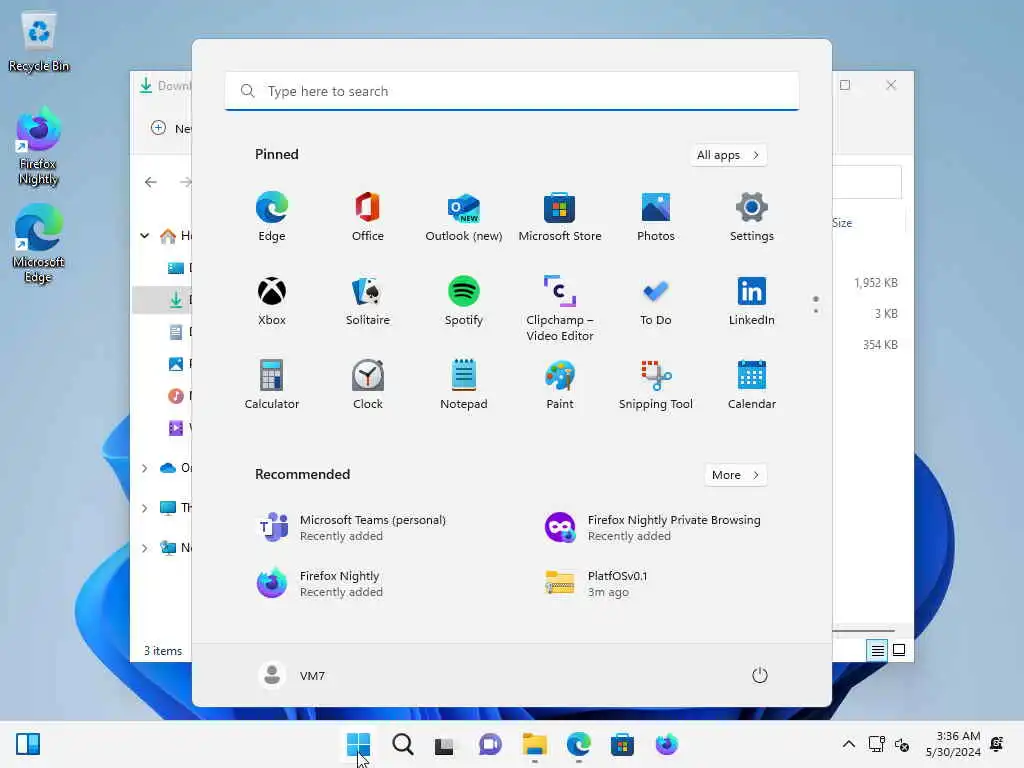Maximize the File Explorer window
The width and height of the screenshot is (1024, 768).
845,85
